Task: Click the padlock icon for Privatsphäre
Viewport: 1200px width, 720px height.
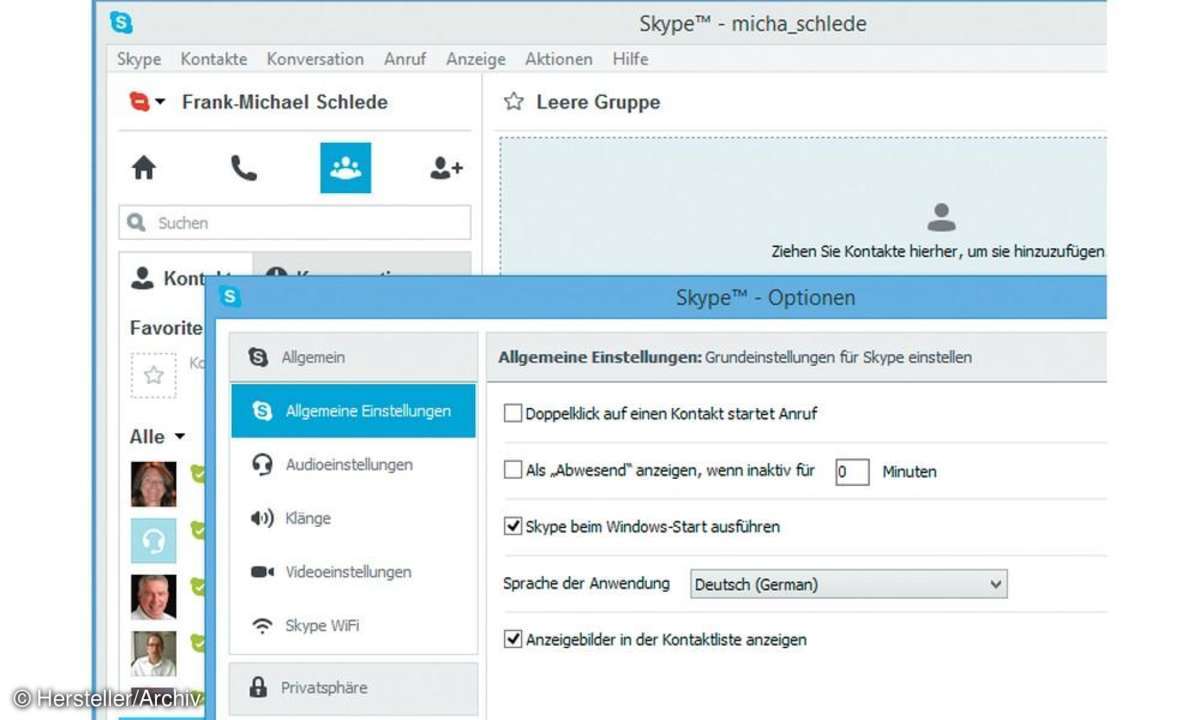Action: click(259, 687)
